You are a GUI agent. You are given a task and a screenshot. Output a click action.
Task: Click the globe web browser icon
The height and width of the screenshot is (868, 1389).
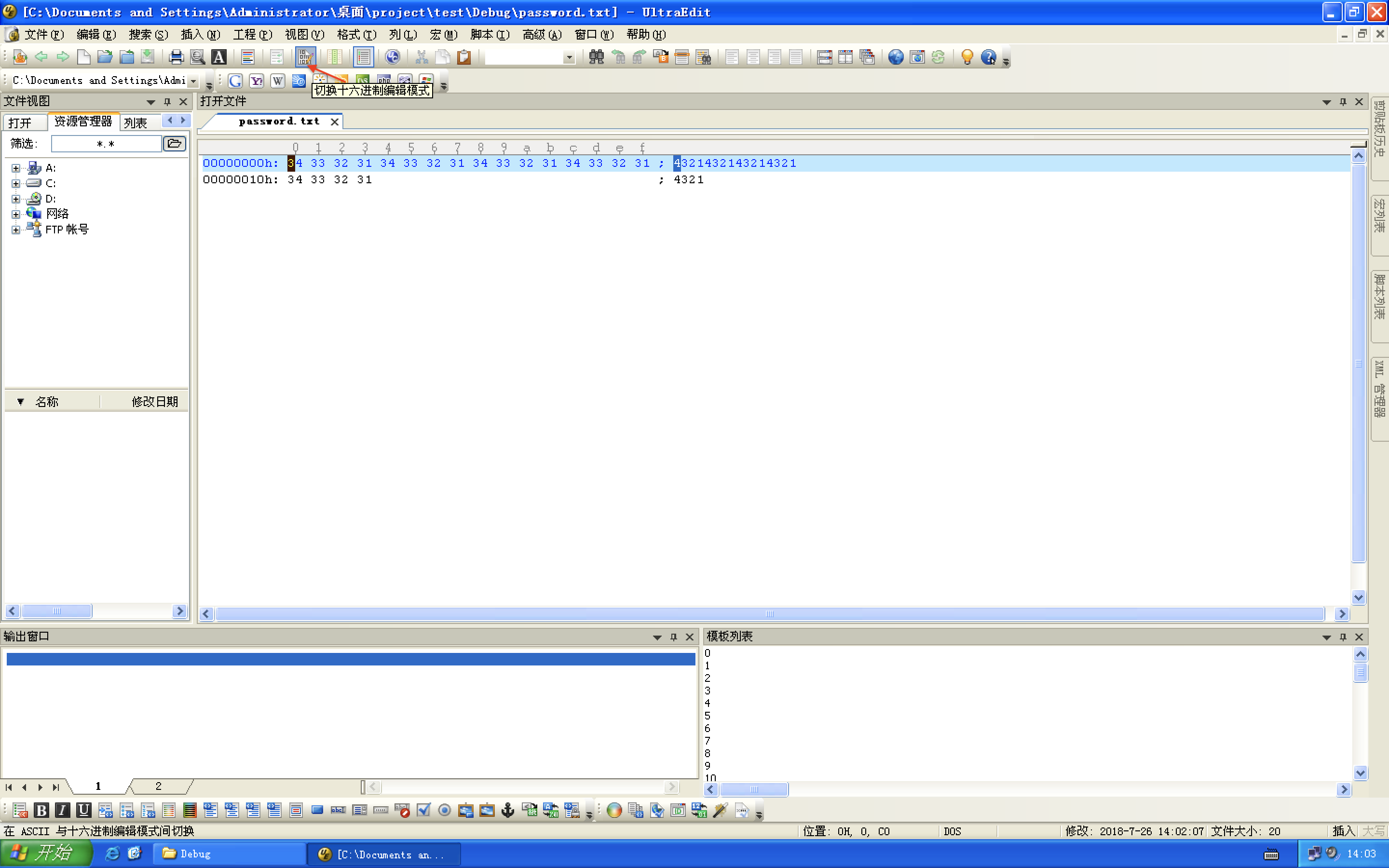[x=896, y=57]
